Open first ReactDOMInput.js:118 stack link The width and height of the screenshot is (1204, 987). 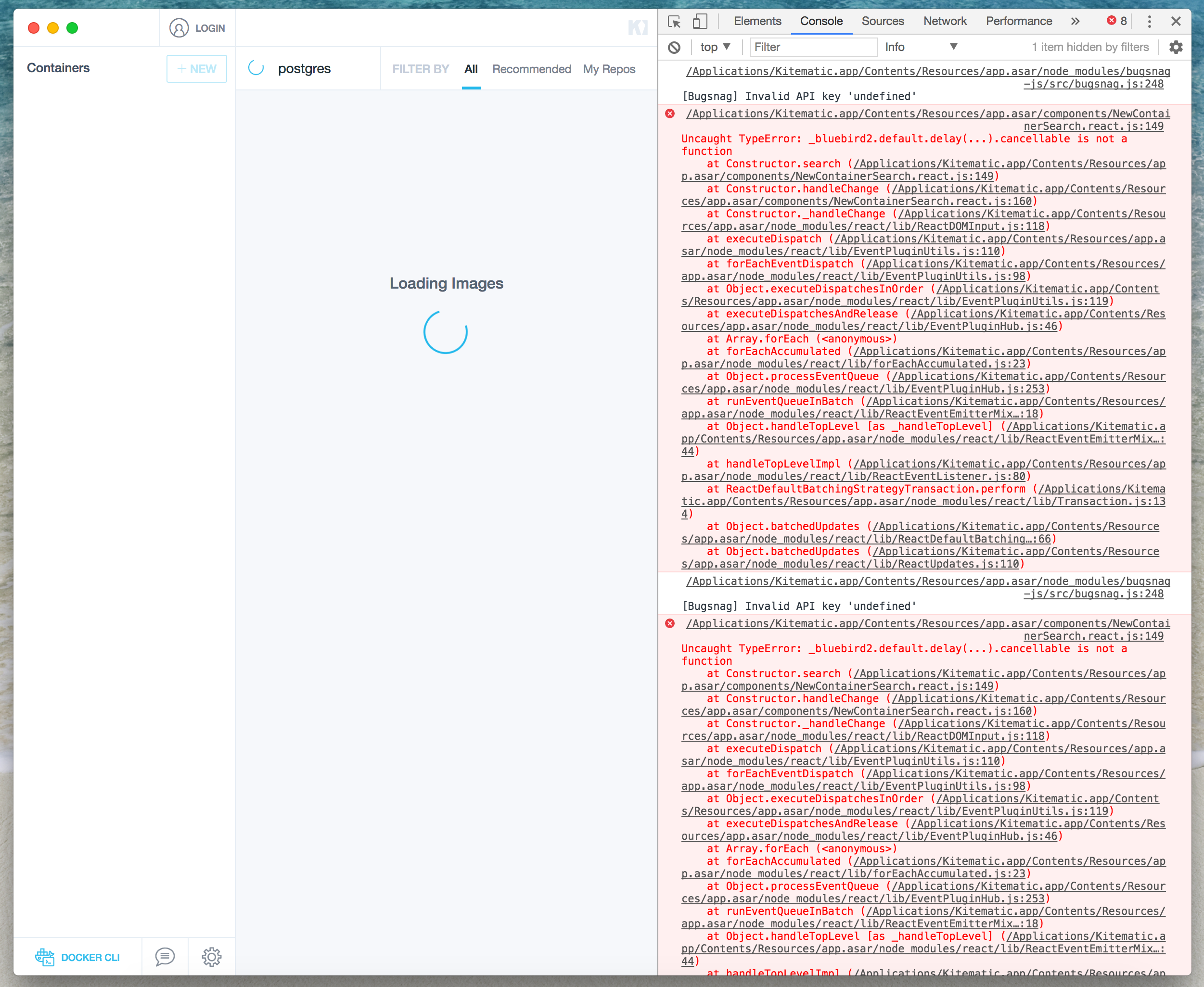(x=923, y=220)
